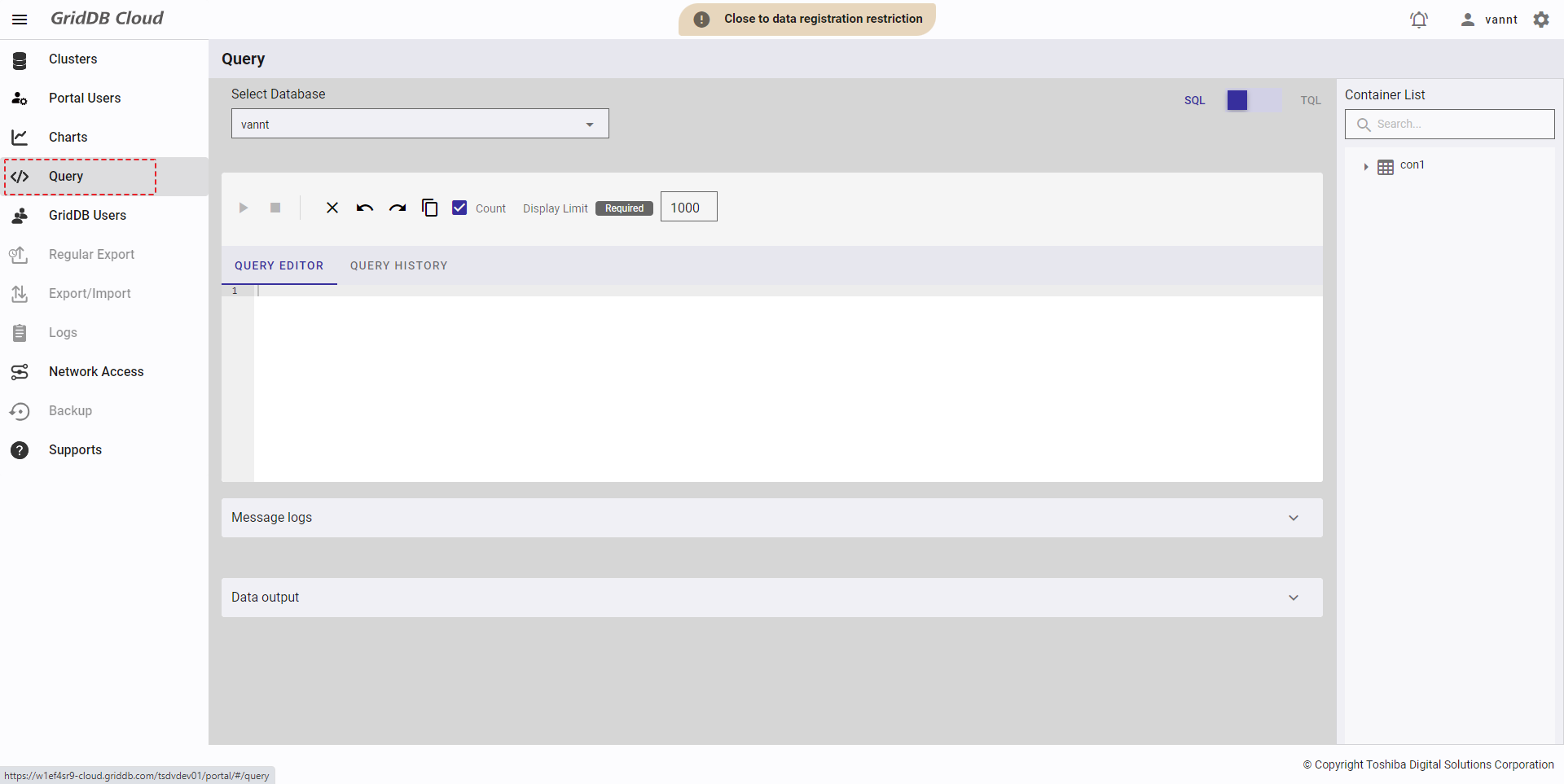Image resolution: width=1564 pixels, height=784 pixels.
Task: Open Backup in sidebar
Action: [x=70, y=410]
